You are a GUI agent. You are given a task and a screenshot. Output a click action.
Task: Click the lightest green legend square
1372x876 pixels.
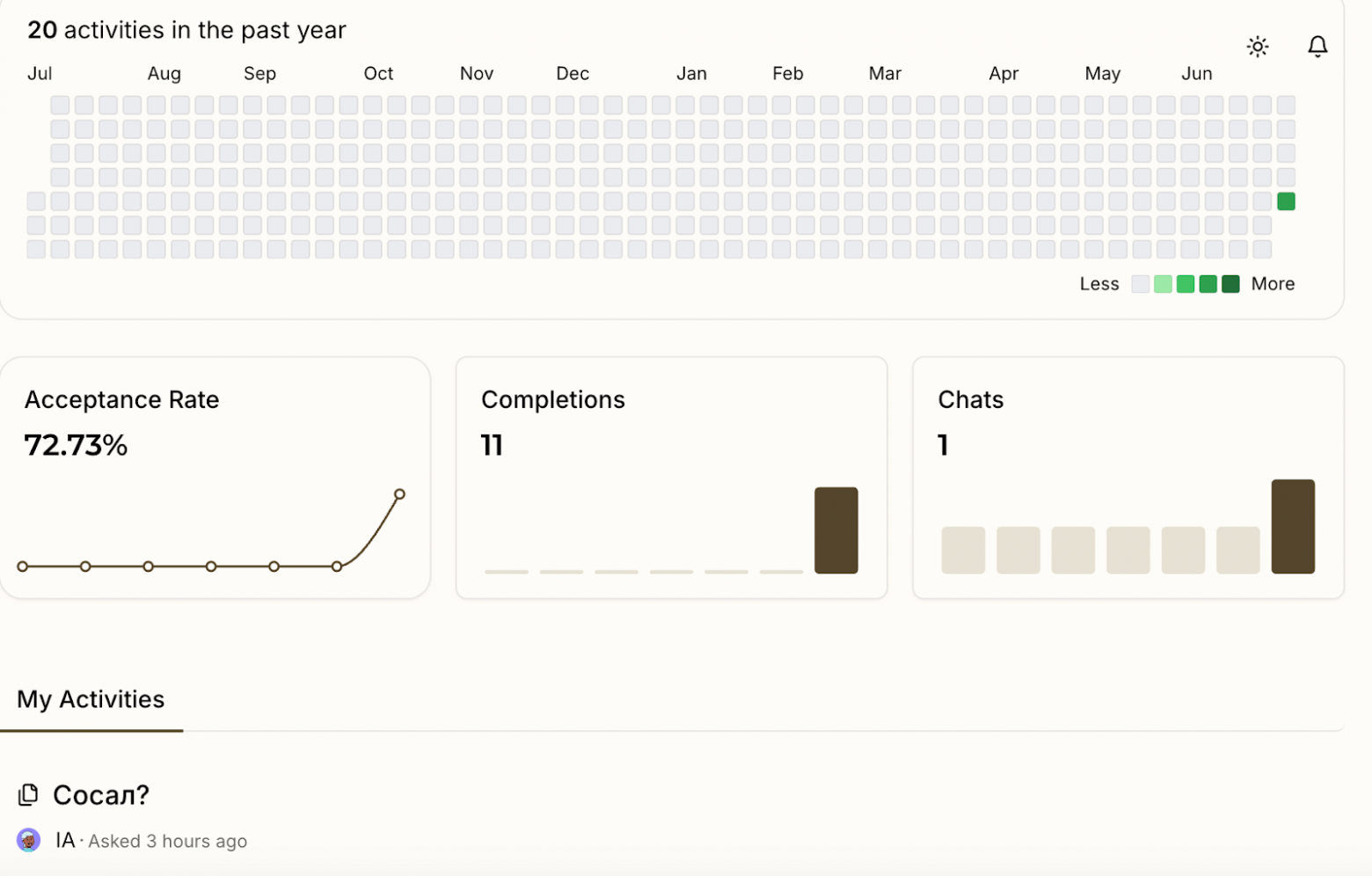[1163, 283]
